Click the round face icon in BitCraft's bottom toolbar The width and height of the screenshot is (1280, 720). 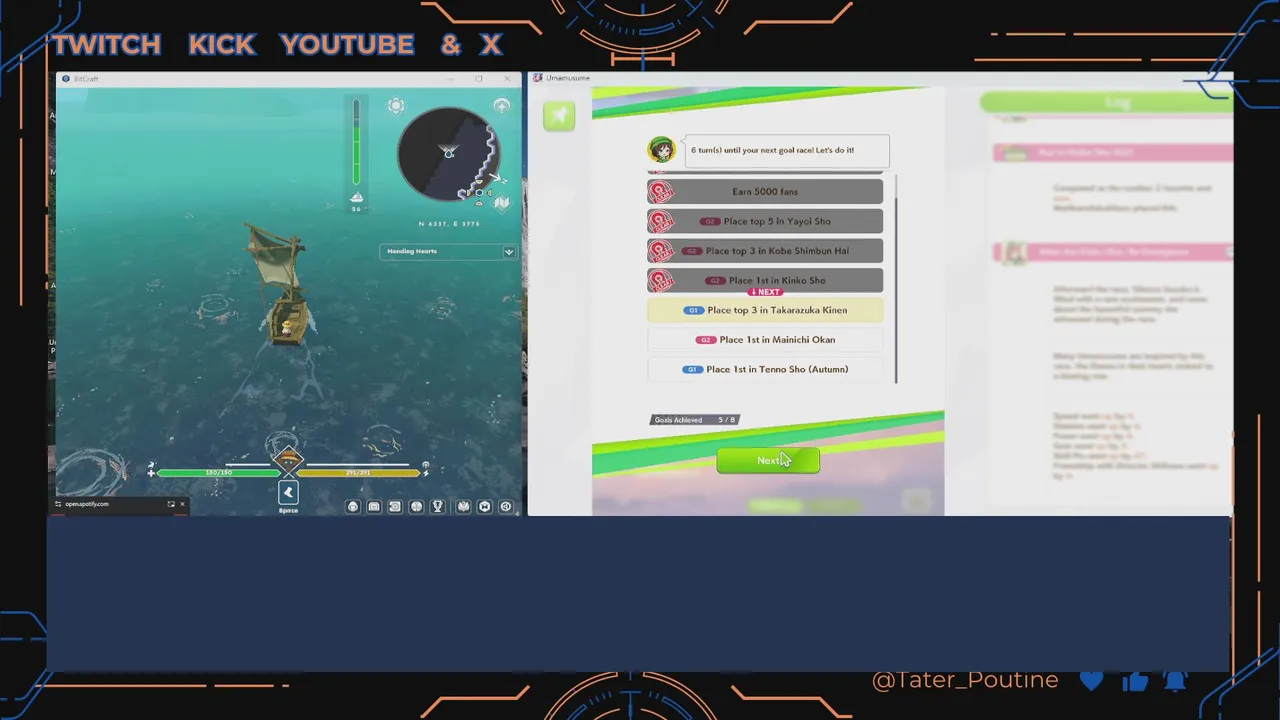point(353,507)
